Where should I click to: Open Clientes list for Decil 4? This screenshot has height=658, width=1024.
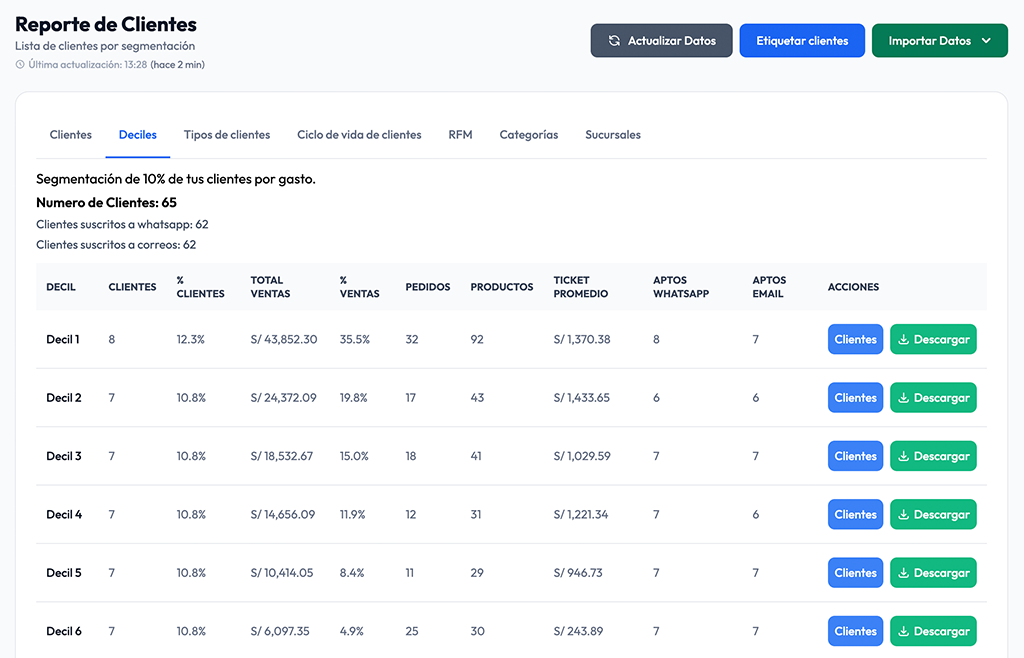click(x=855, y=515)
